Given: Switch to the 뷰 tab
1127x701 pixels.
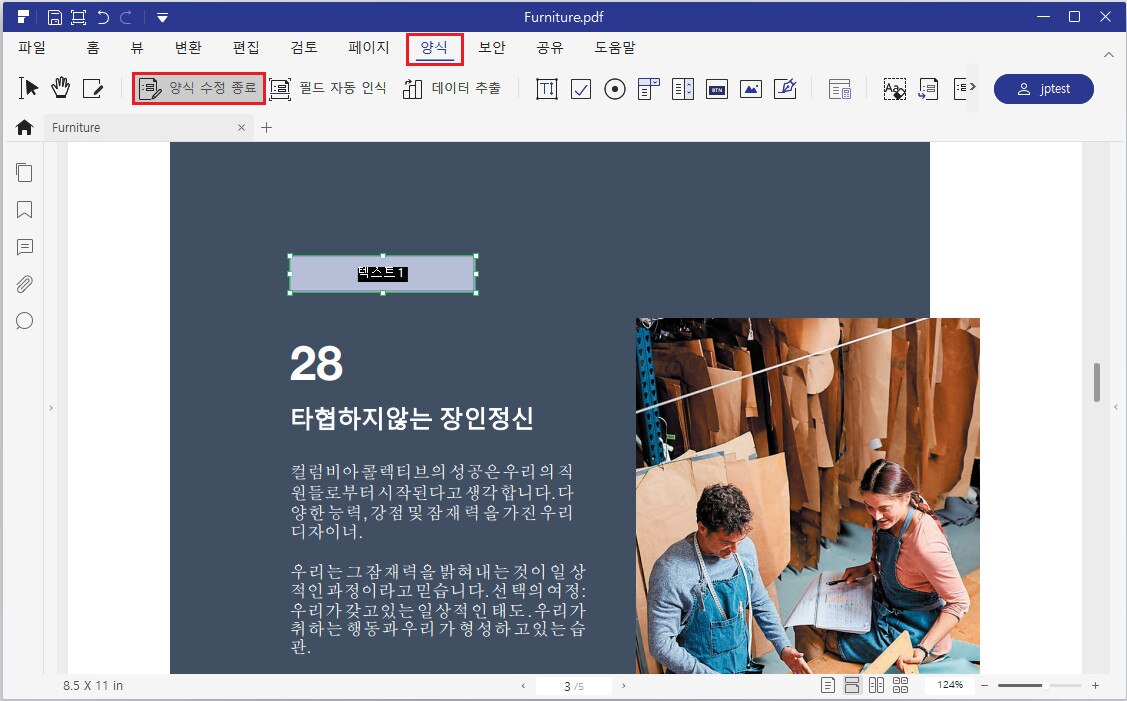Looking at the screenshot, I should [x=137, y=47].
